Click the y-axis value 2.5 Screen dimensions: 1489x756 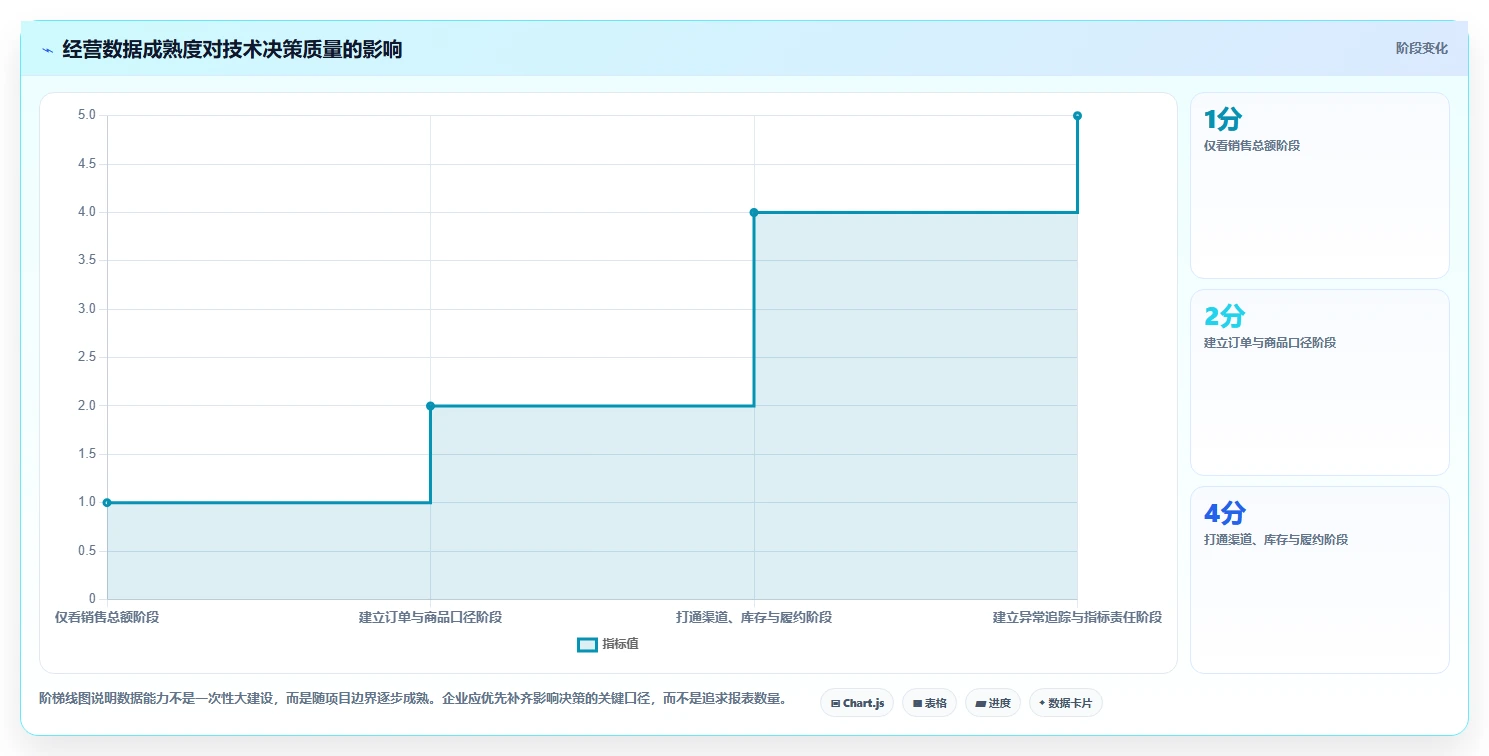coord(87,357)
